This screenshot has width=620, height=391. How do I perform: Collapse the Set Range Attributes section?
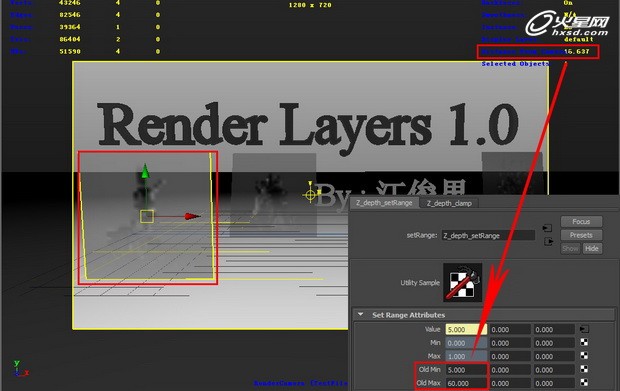(360, 314)
